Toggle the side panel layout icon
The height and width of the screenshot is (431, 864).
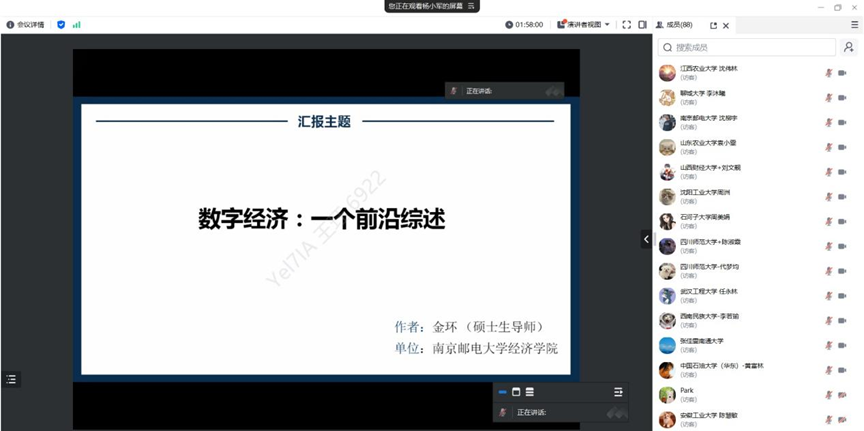[642, 25]
